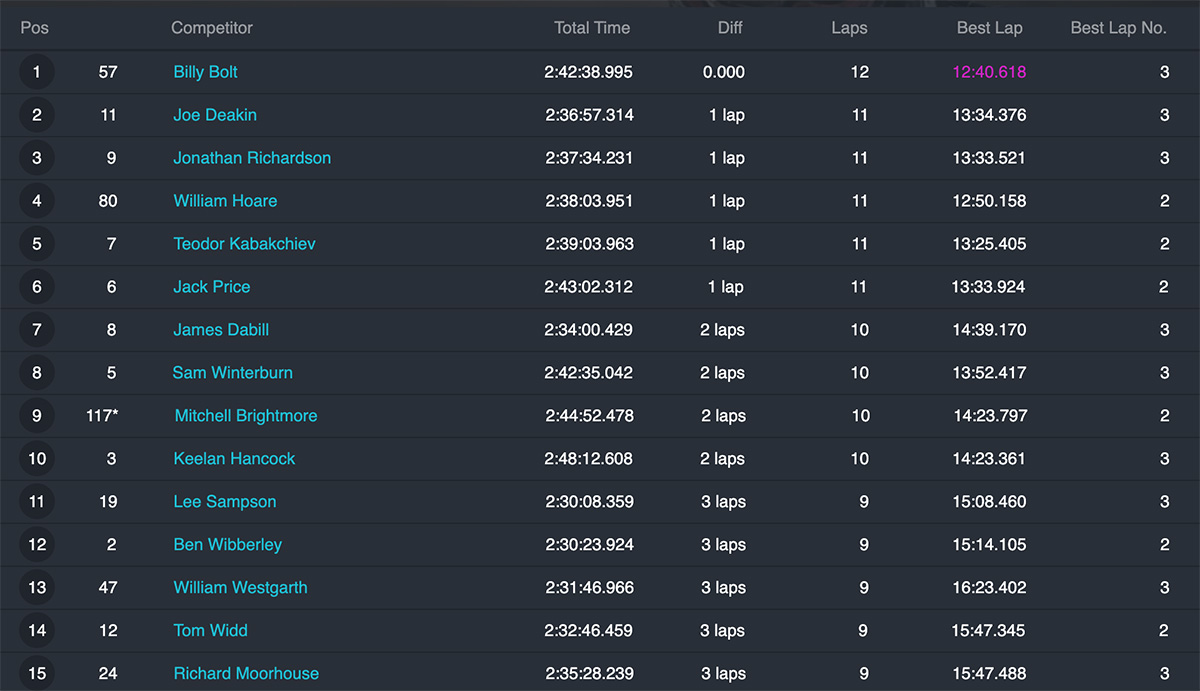This screenshot has height=691, width=1200.
Task: Click best lap time 12:50.158
Action: pos(989,201)
